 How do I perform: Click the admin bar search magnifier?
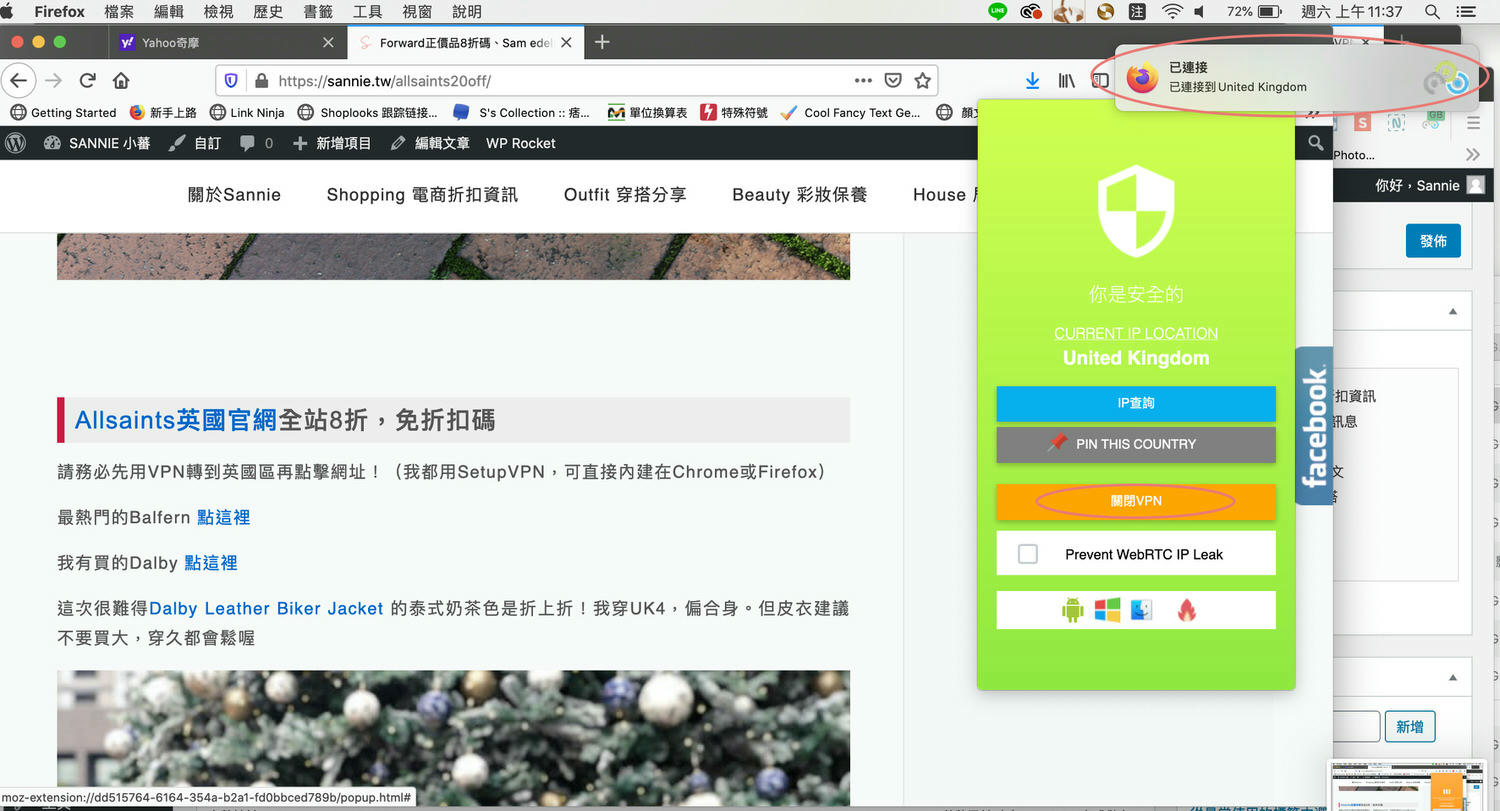[1315, 144]
